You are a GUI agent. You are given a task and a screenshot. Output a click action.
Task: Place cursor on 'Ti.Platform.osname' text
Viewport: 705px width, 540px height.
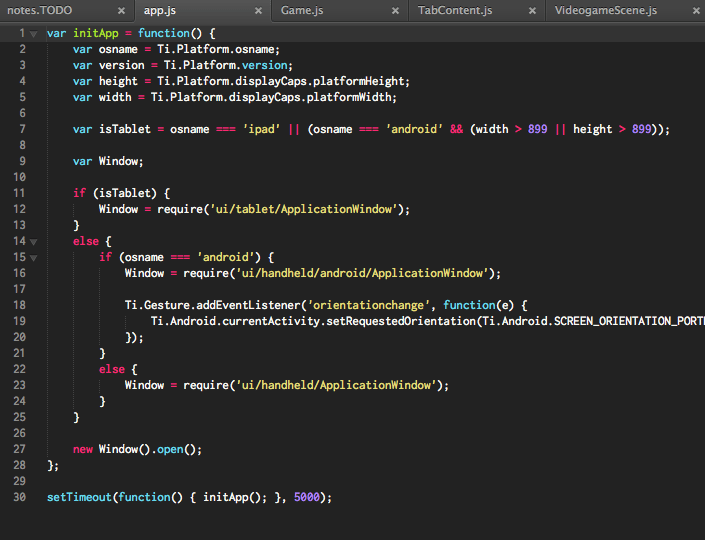click(218, 49)
